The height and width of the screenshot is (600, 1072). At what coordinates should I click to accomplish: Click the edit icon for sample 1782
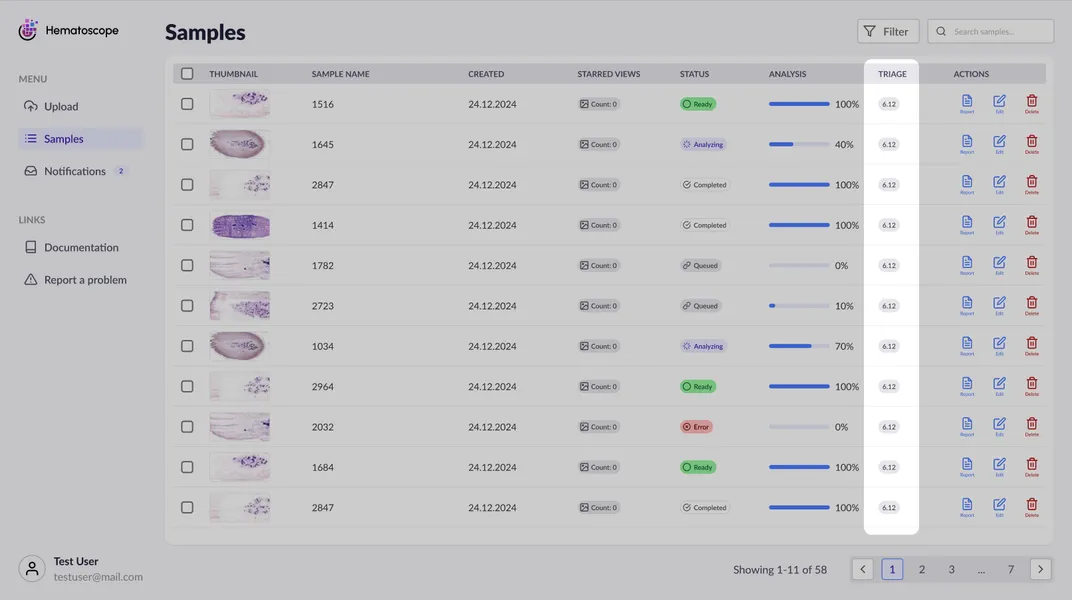click(x=999, y=264)
